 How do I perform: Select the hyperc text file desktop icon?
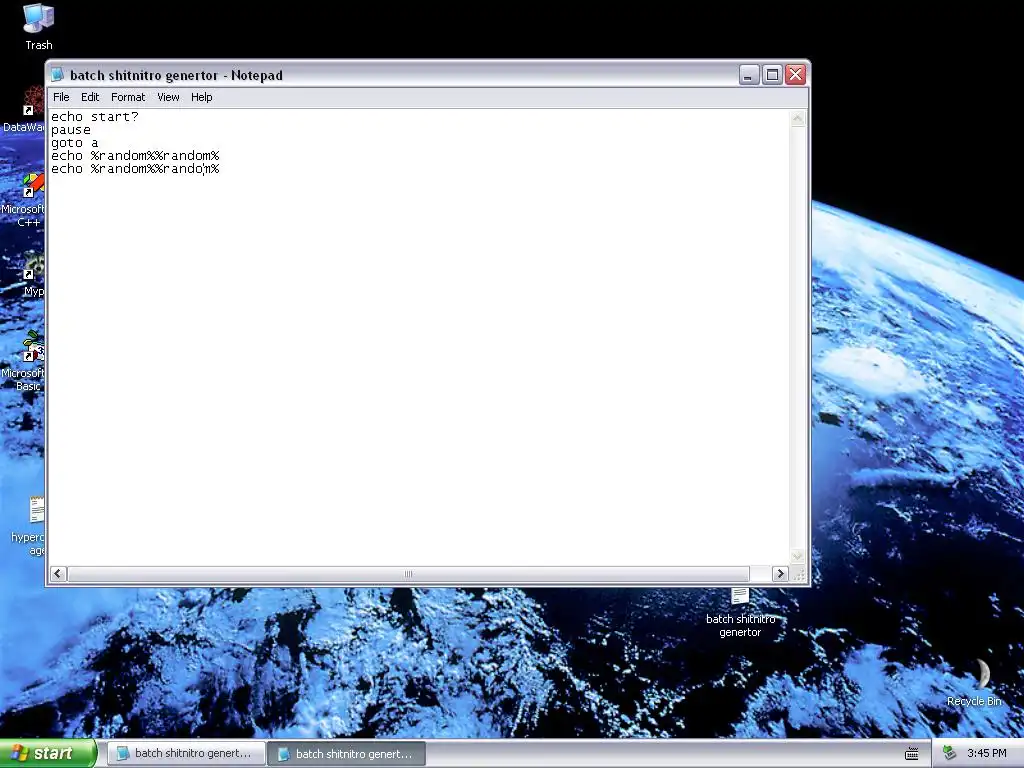tap(29, 526)
